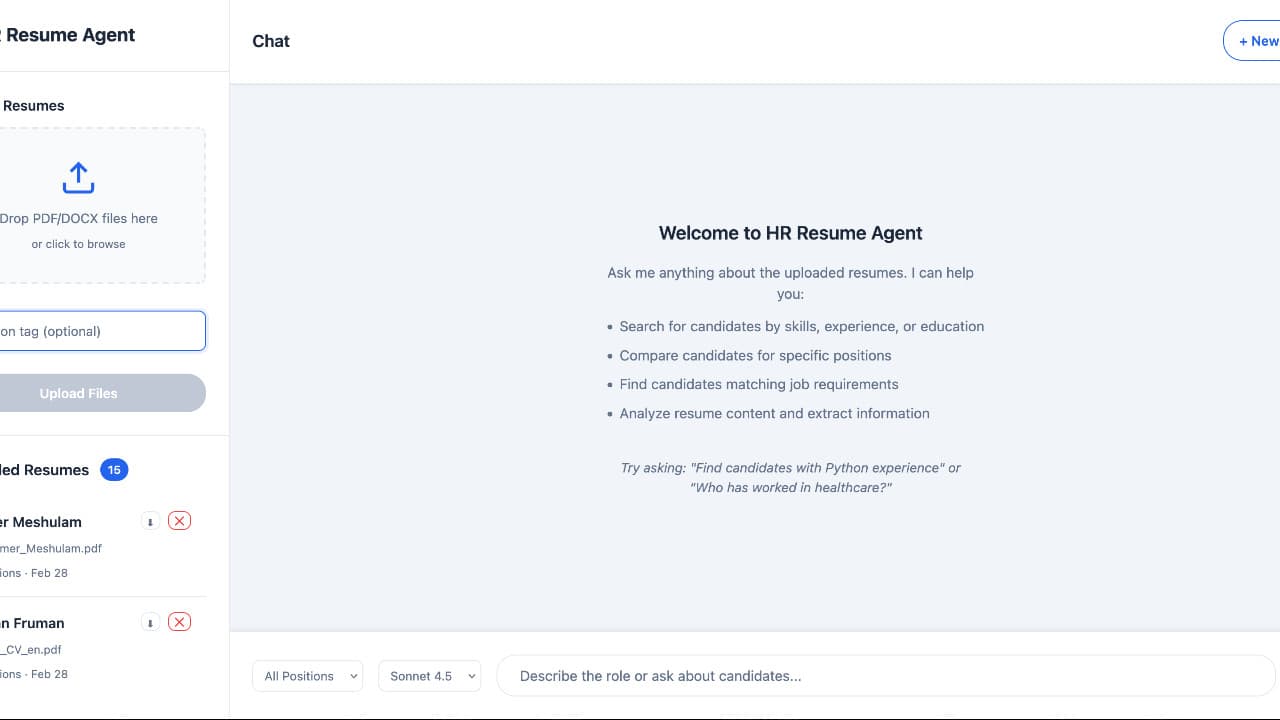1280x720 pixels.
Task: Click the PDF/DOCX file drop zone
Action: (x=78, y=205)
